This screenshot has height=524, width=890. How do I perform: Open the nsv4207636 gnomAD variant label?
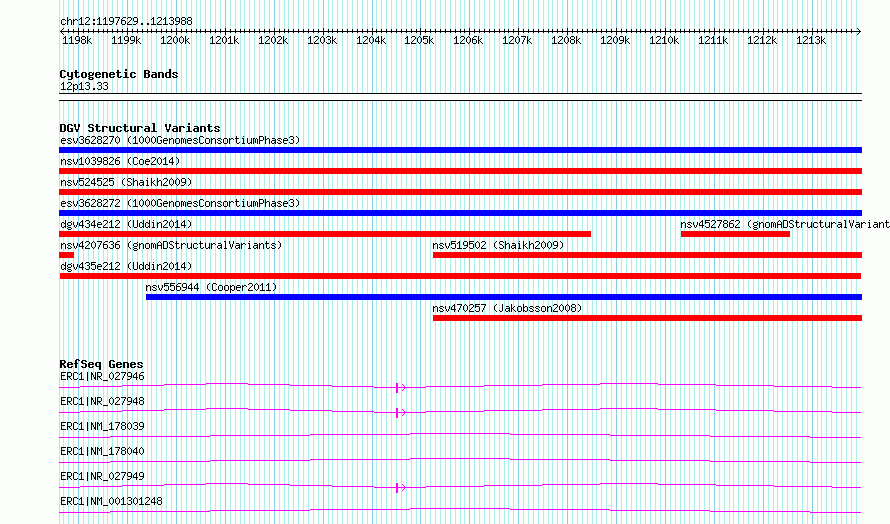coord(171,245)
